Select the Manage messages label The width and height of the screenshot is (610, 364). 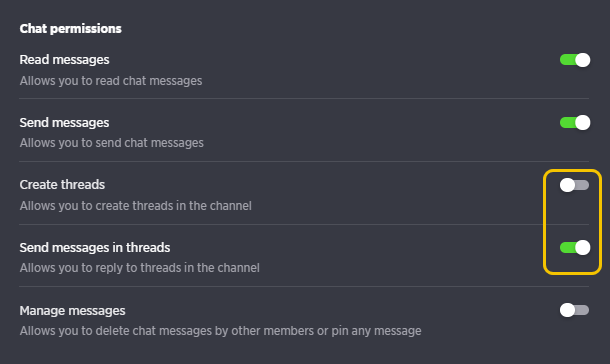(x=72, y=310)
